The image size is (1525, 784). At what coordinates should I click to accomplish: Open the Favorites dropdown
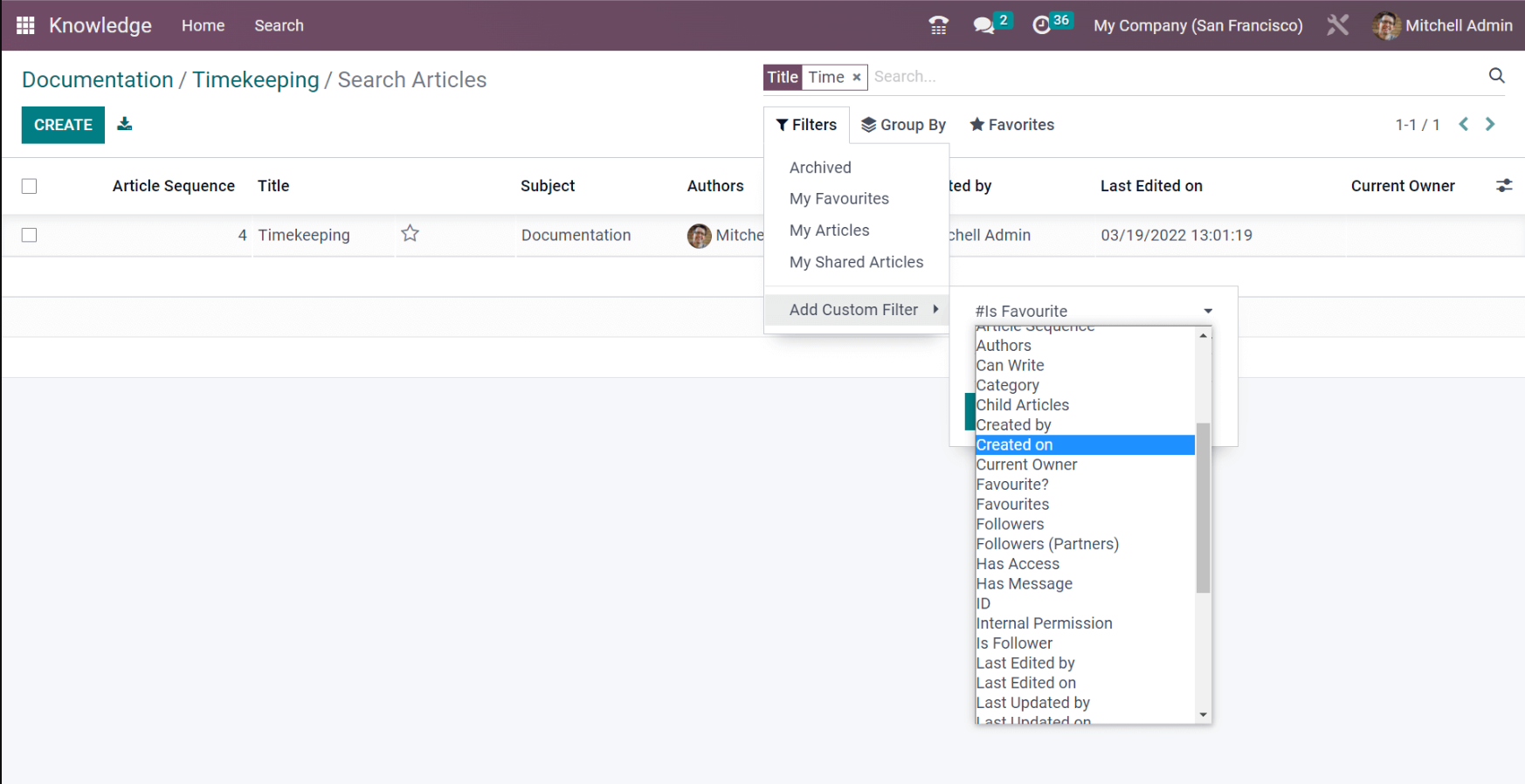(x=1011, y=125)
